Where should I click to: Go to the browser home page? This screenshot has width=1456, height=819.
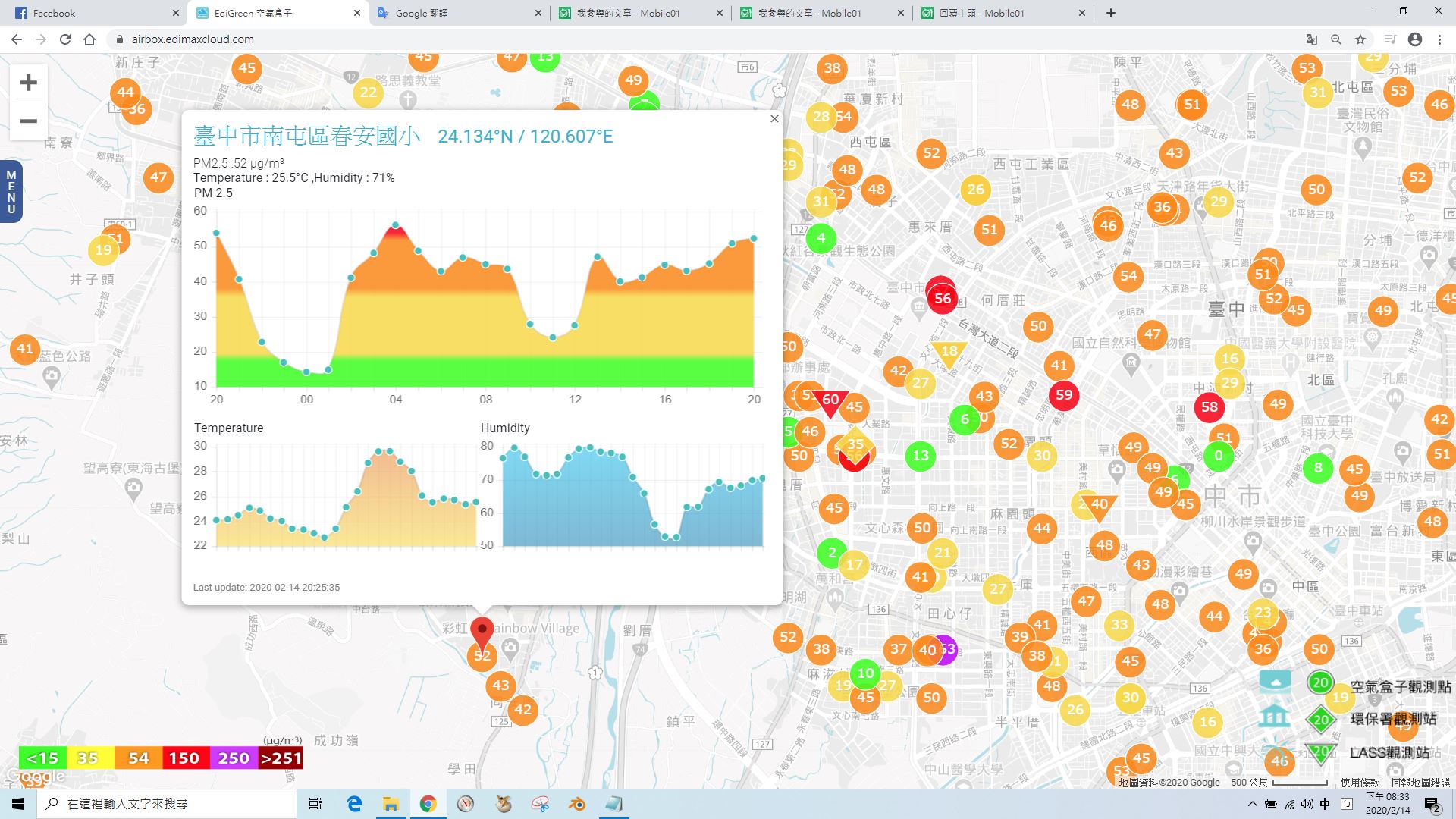(89, 39)
